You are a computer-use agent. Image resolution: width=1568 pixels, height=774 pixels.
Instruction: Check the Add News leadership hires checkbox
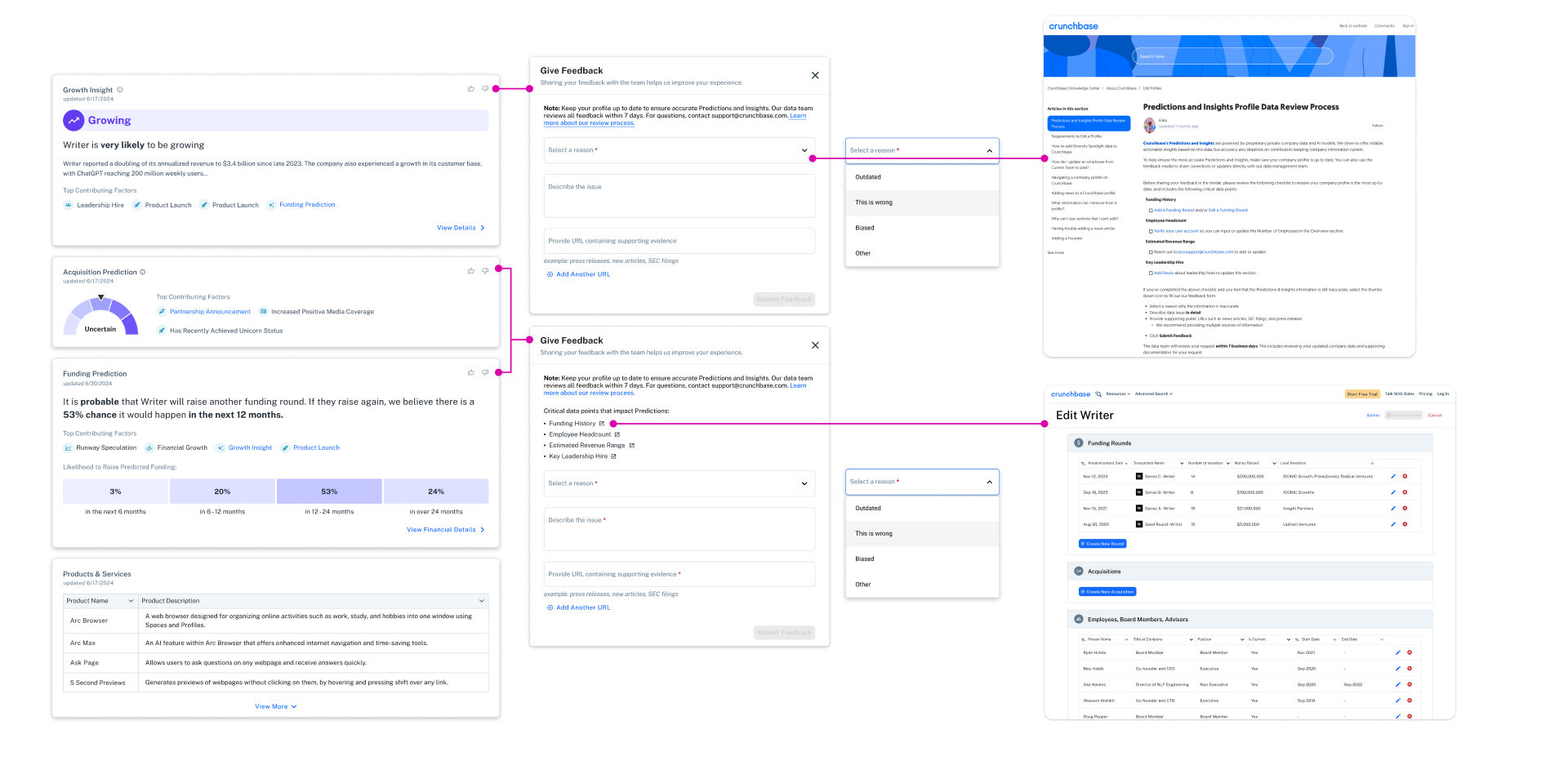pyautogui.click(x=1151, y=273)
